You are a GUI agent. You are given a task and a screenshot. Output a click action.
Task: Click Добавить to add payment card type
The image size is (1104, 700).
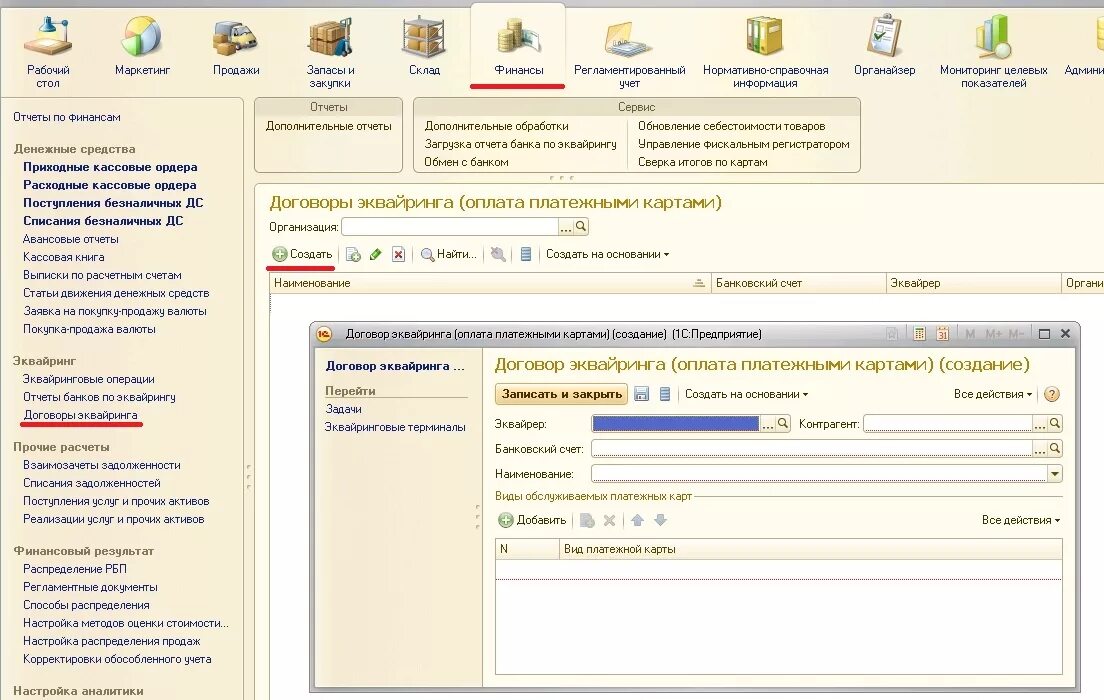click(x=532, y=520)
